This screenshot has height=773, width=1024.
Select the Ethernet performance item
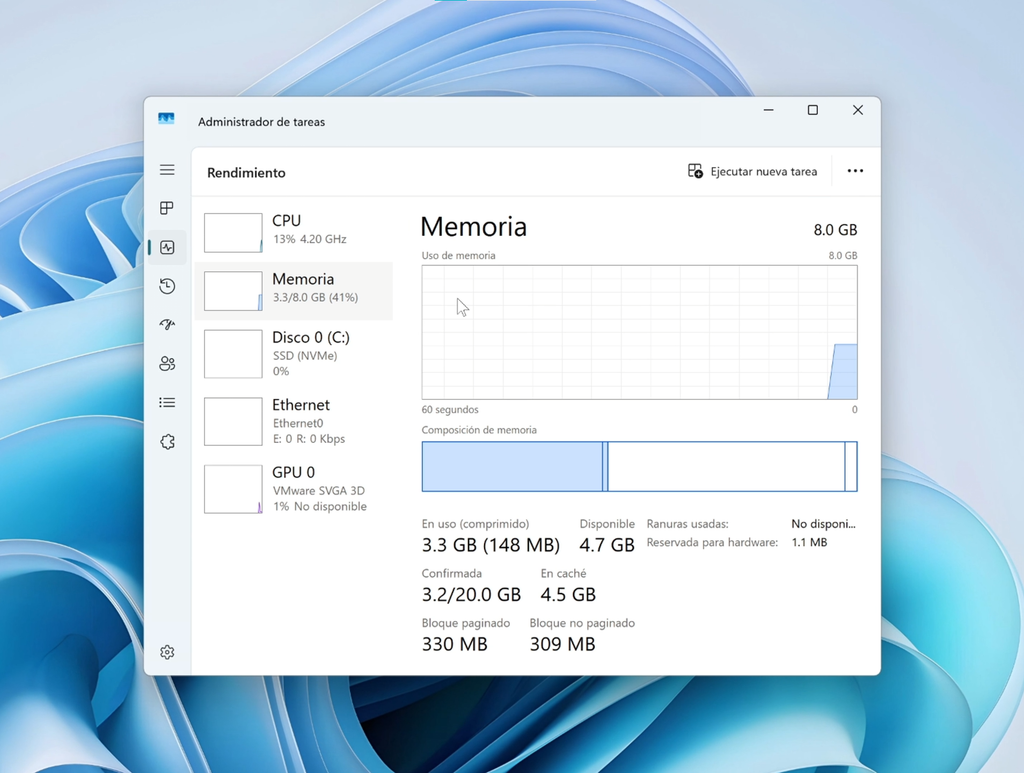(x=294, y=421)
